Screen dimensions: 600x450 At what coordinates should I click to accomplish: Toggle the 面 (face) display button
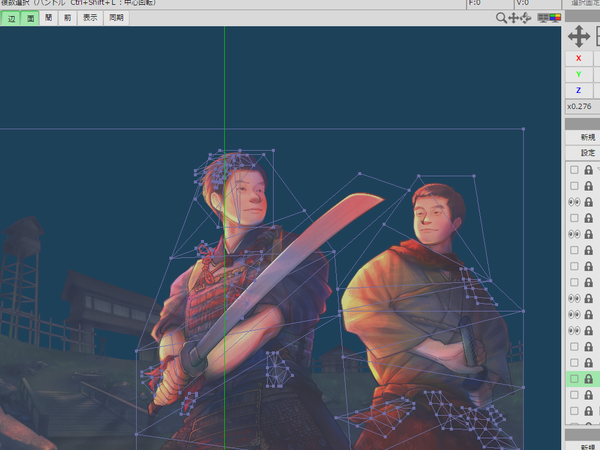(x=30, y=18)
